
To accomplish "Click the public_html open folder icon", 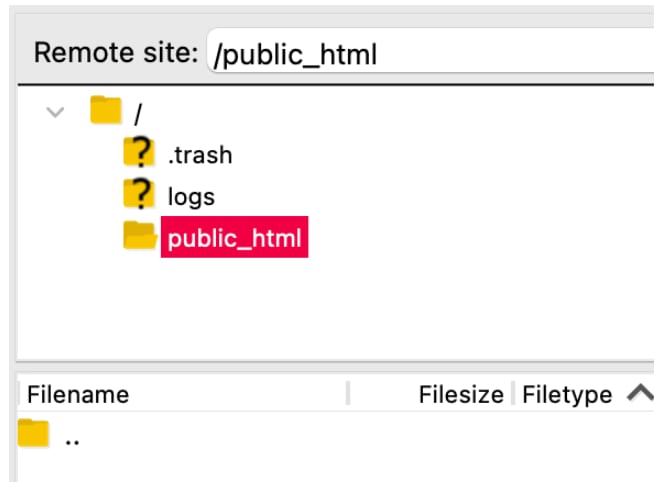I will click(x=140, y=236).
